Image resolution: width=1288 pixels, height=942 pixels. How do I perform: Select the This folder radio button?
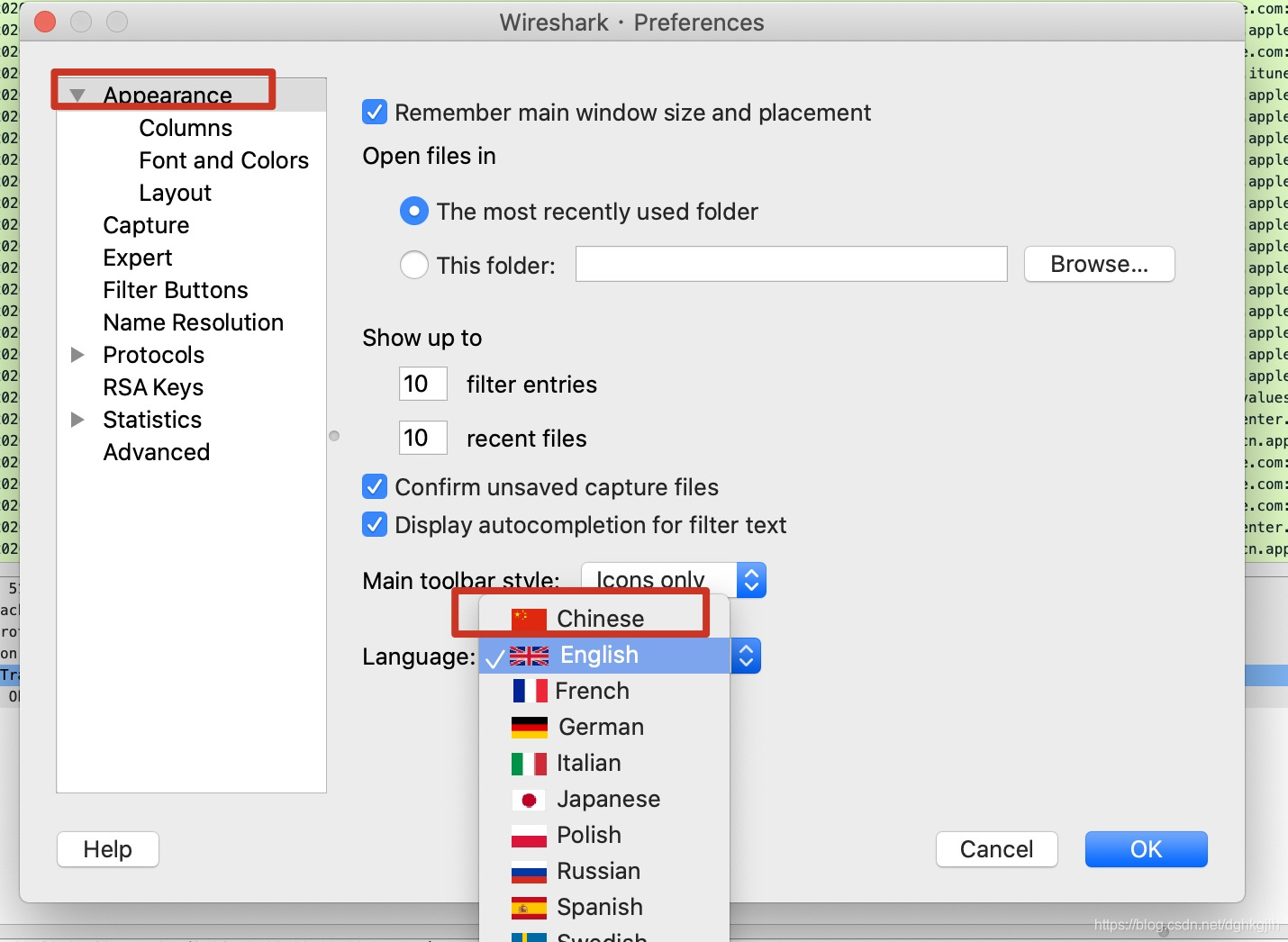point(413,266)
